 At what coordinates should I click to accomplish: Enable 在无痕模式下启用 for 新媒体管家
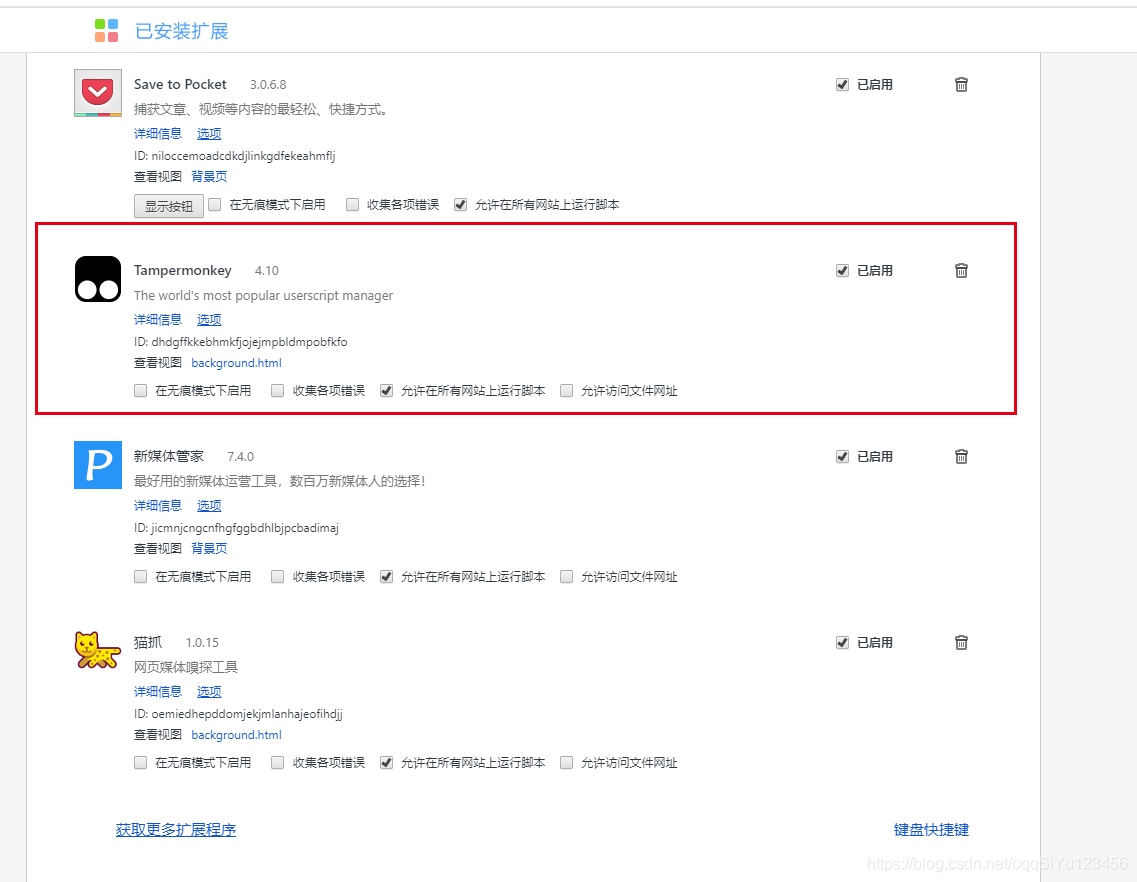coord(141,577)
